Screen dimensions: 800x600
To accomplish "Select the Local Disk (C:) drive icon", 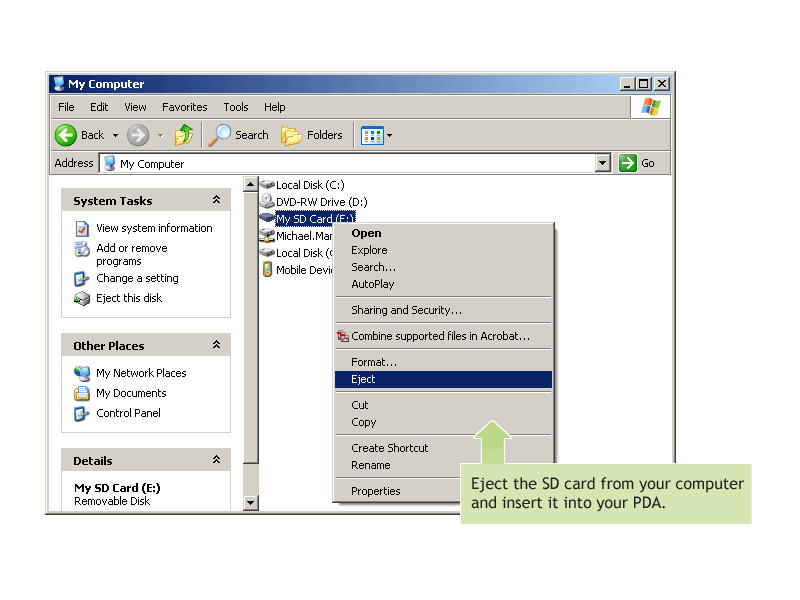I will (267, 184).
